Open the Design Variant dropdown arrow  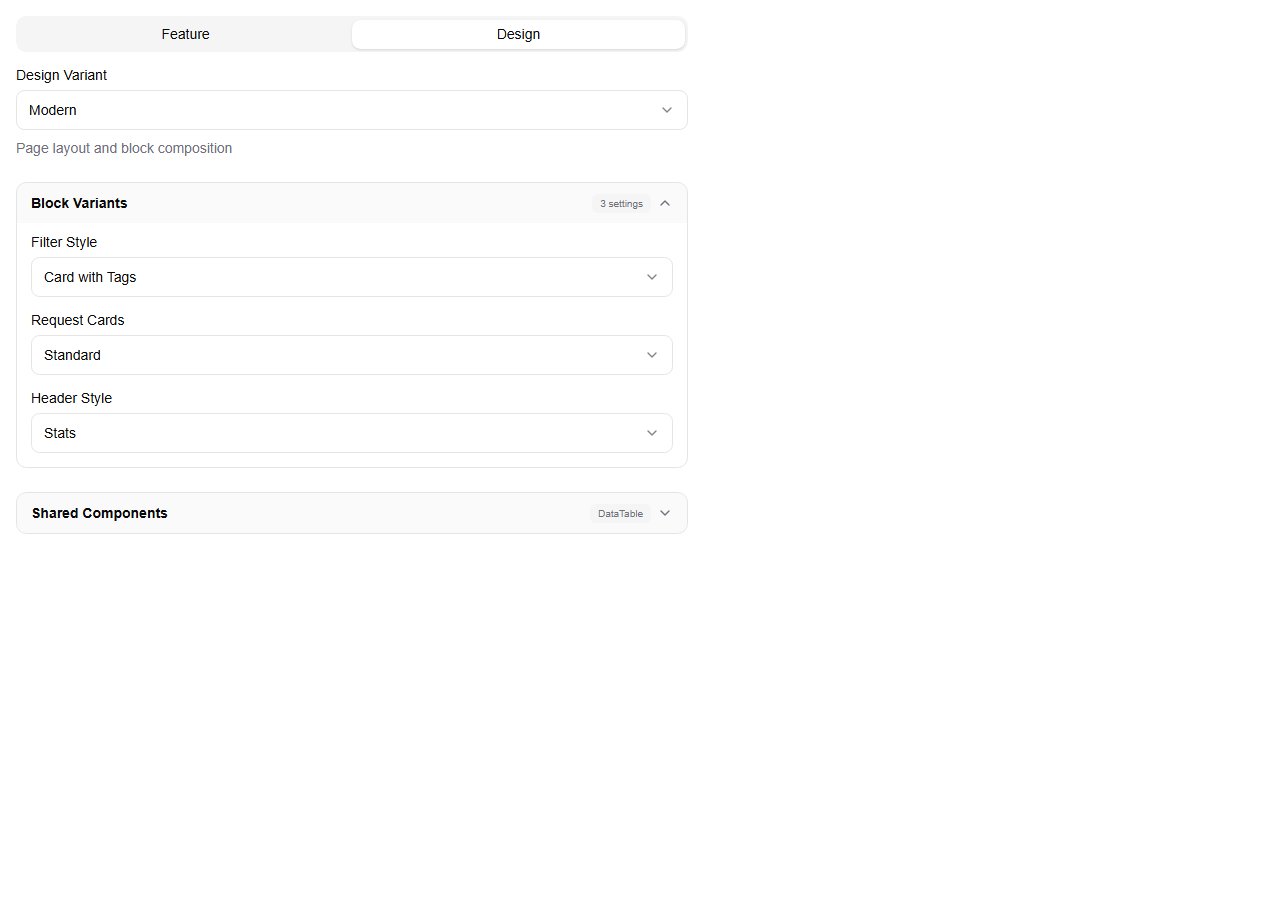[666, 110]
